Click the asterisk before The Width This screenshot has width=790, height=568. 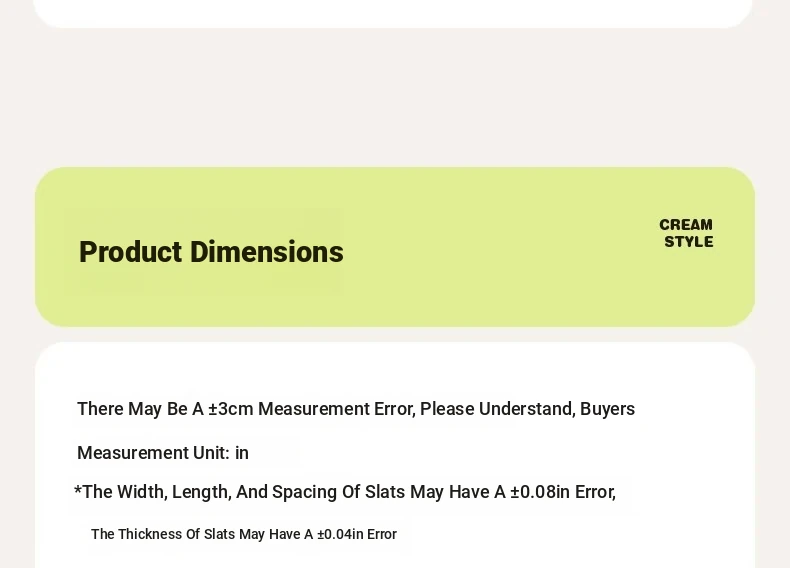coord(78,490)
